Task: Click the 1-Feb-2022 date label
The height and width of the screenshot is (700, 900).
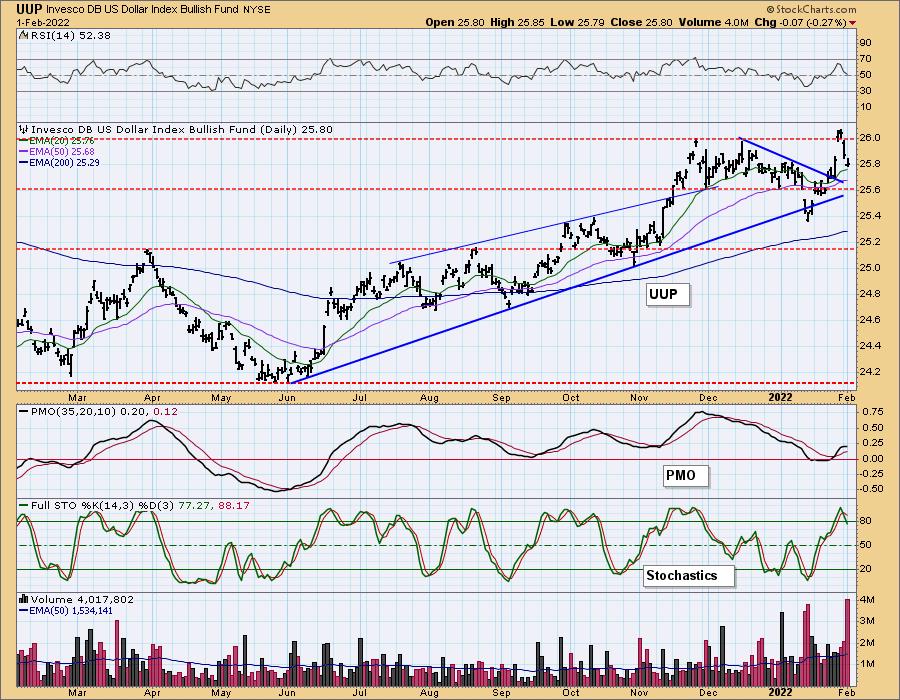Action: coord(43,22)
